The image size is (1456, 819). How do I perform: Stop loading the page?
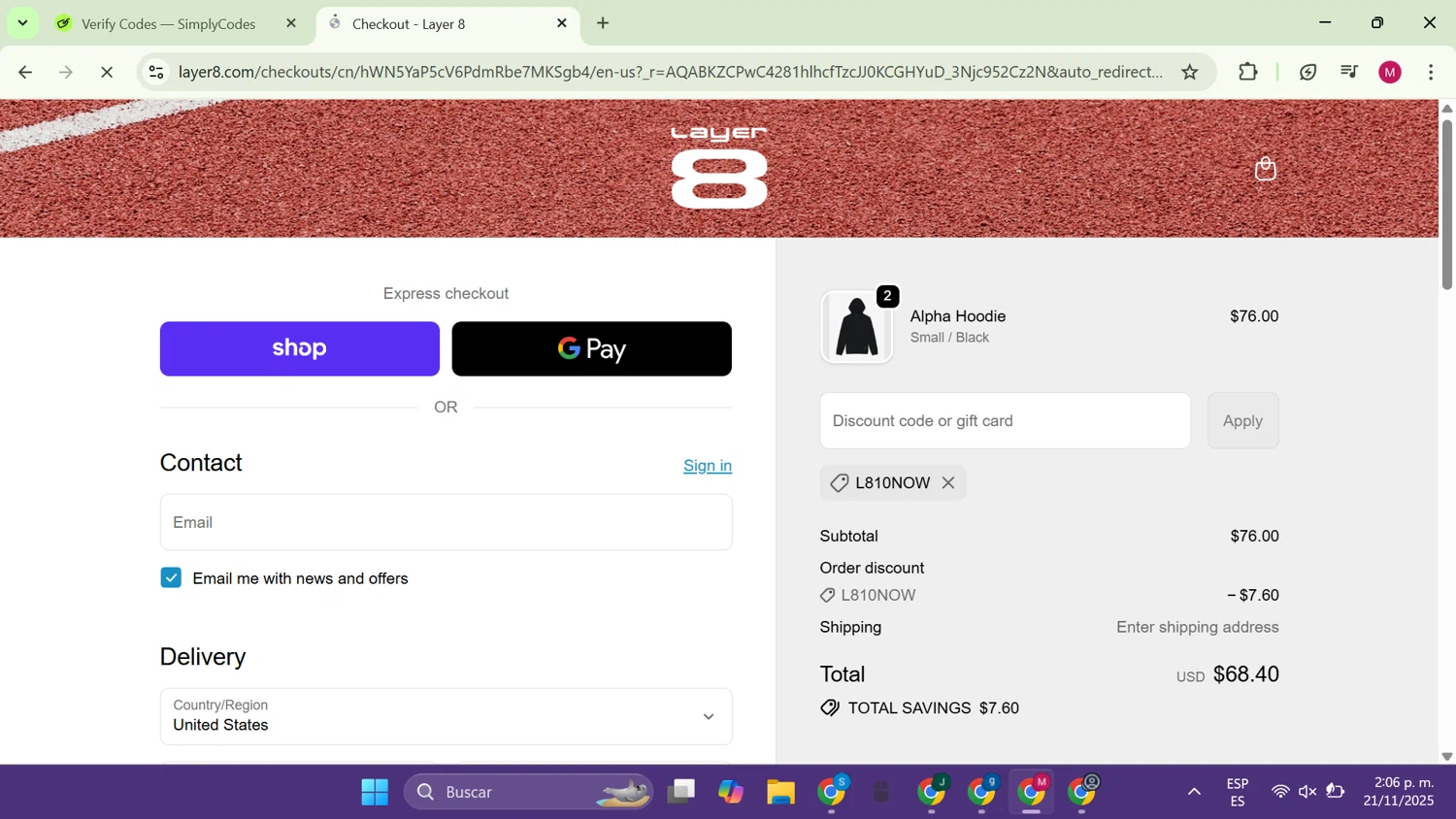point(107,72)
